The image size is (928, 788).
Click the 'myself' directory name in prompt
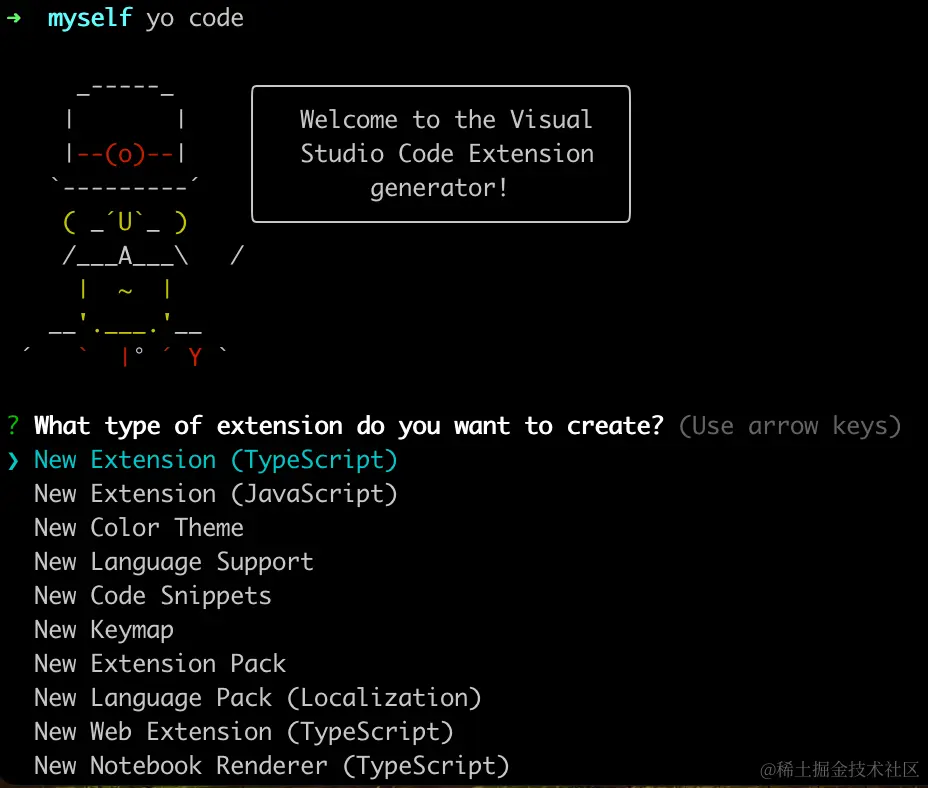pos(89,18)
